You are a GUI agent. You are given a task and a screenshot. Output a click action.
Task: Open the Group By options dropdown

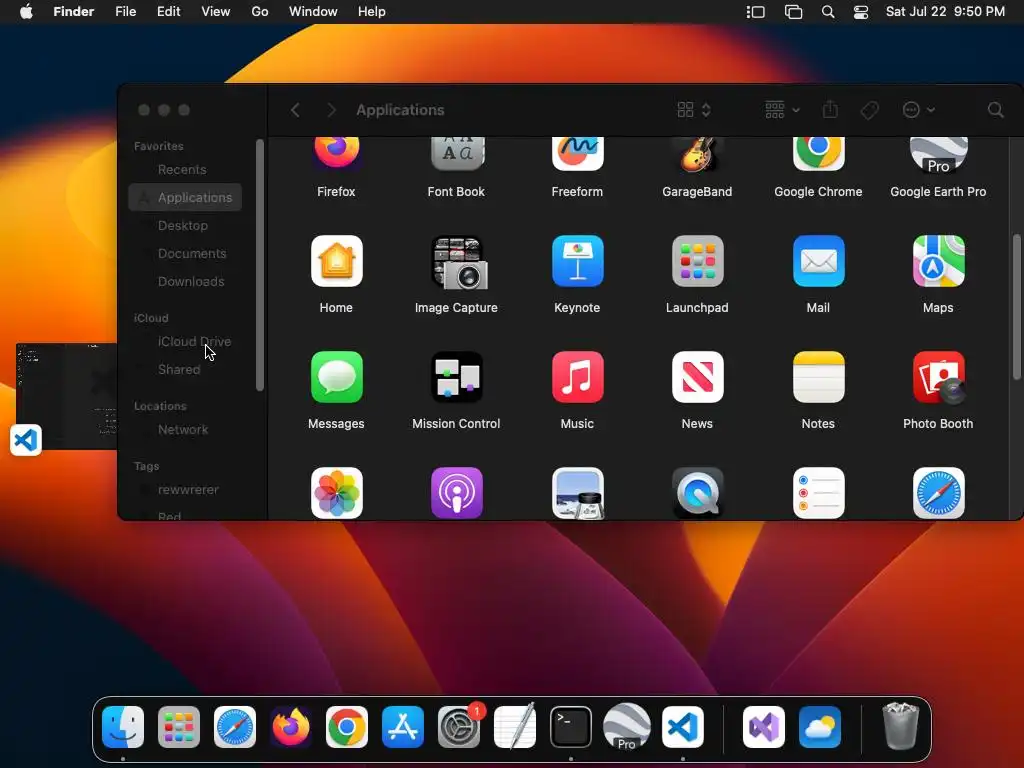(x=782, y=110)
